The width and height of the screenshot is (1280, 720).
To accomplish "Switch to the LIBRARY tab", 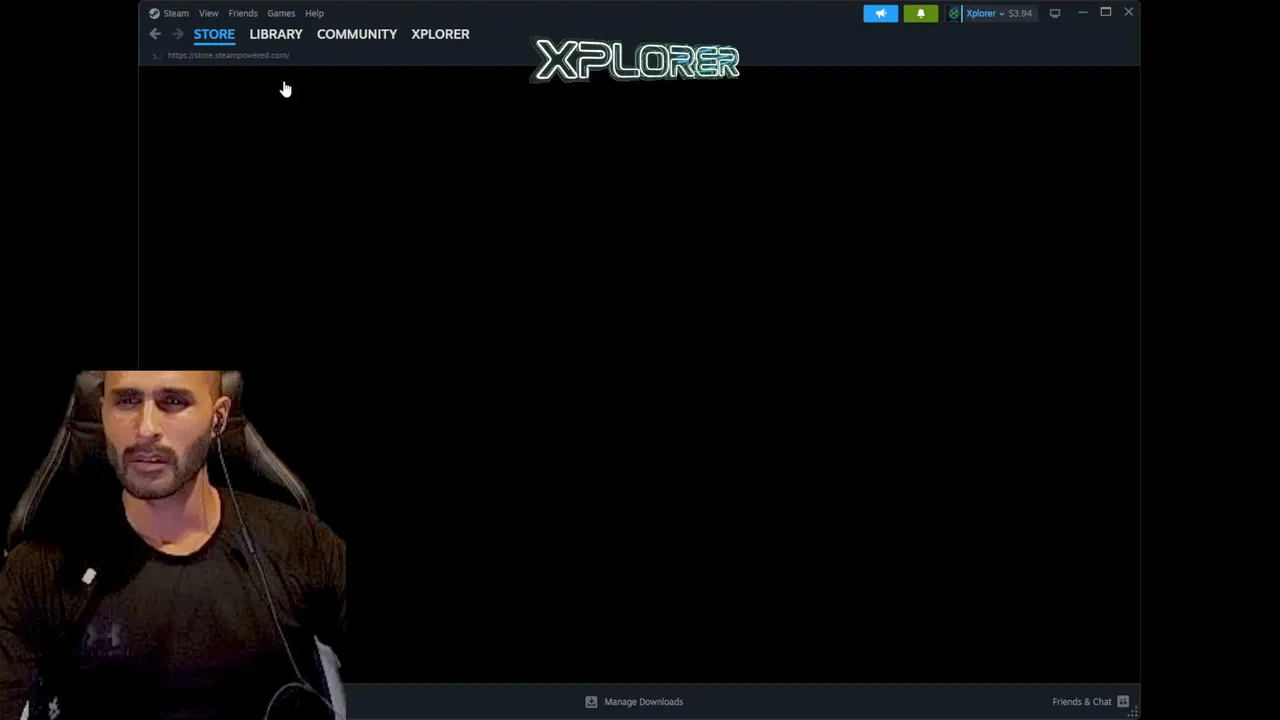I will point(276,34).
